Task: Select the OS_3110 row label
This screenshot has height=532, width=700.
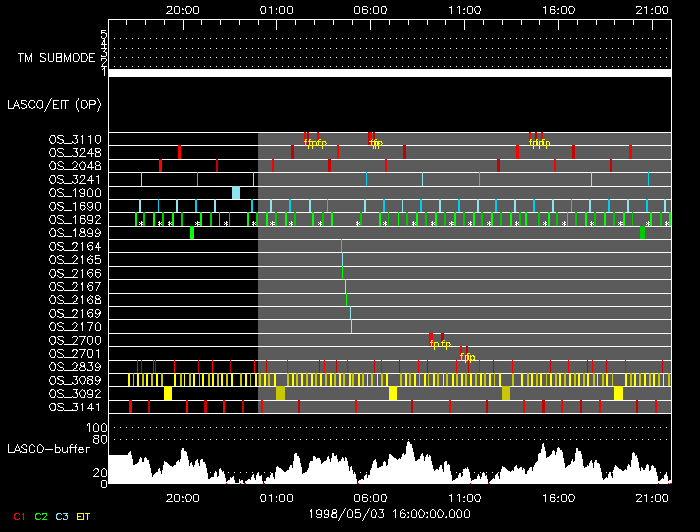Action: (75, 139)
